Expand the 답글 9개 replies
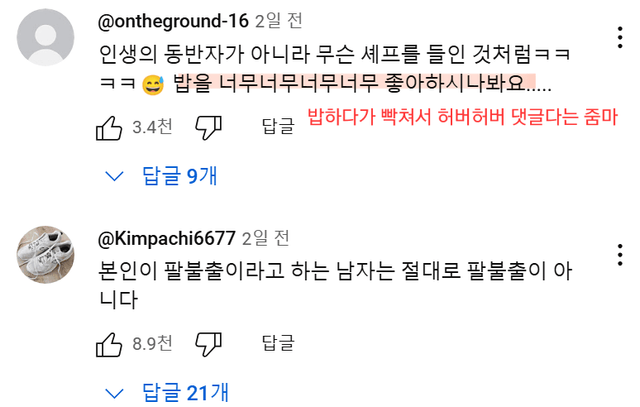 [x=179, y=176]
